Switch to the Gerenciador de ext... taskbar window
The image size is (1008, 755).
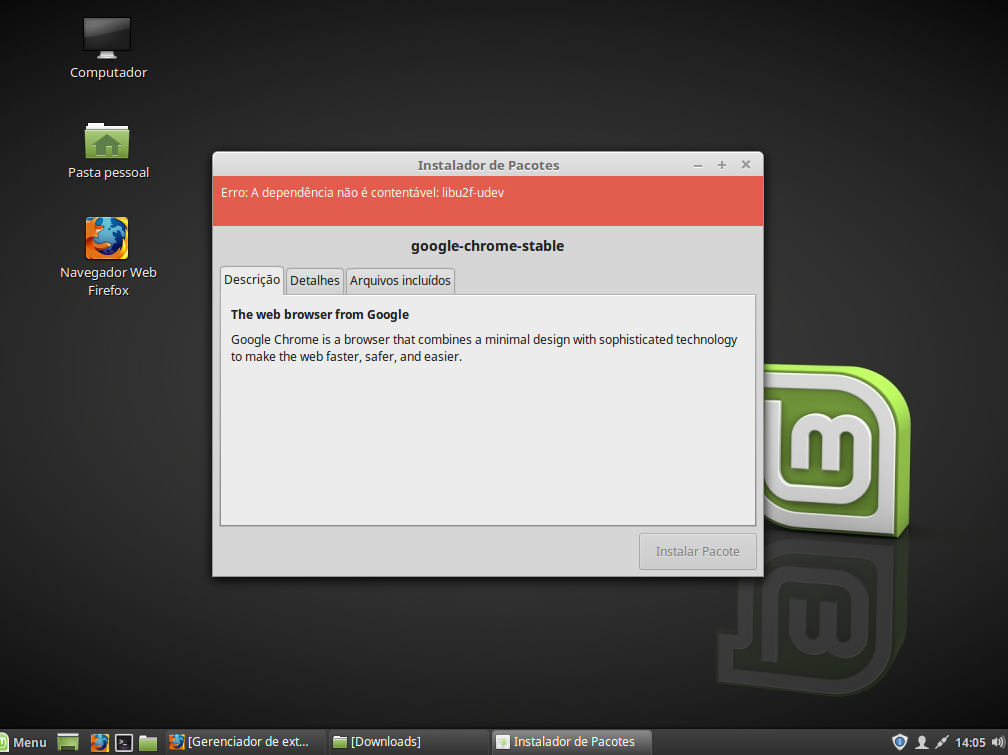pos(245,742)
